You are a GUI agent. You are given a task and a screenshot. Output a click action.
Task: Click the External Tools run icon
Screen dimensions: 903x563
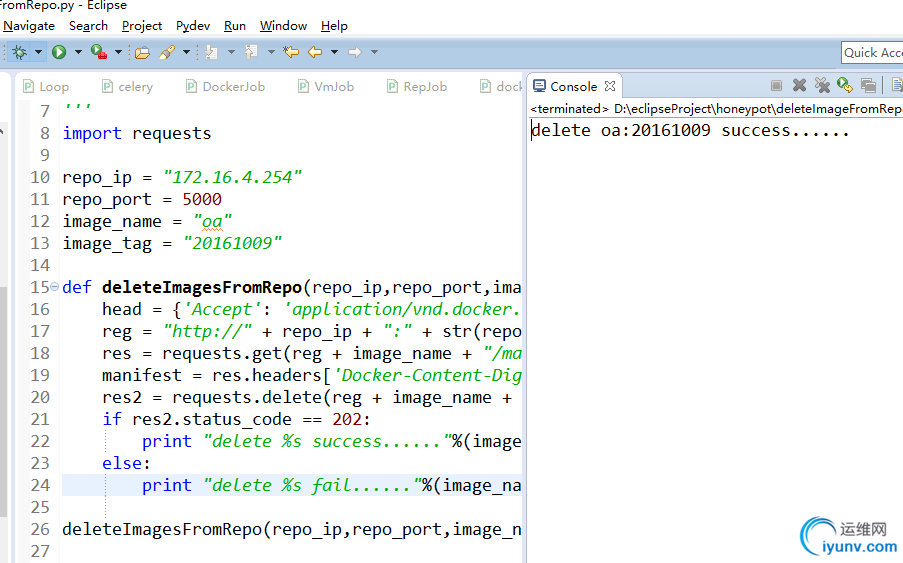99,52
